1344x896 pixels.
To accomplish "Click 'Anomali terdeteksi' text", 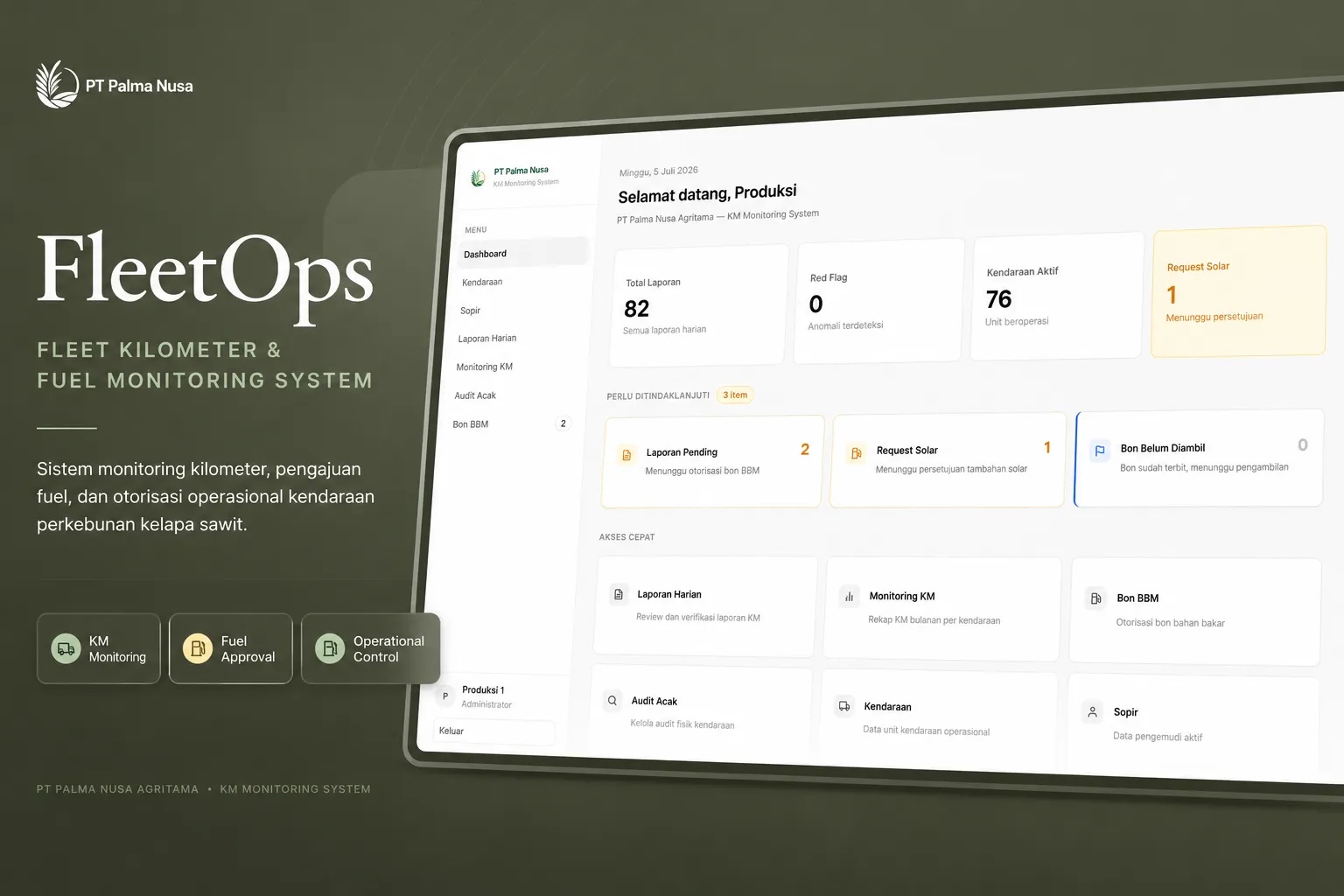I will (x=845, y=325).
